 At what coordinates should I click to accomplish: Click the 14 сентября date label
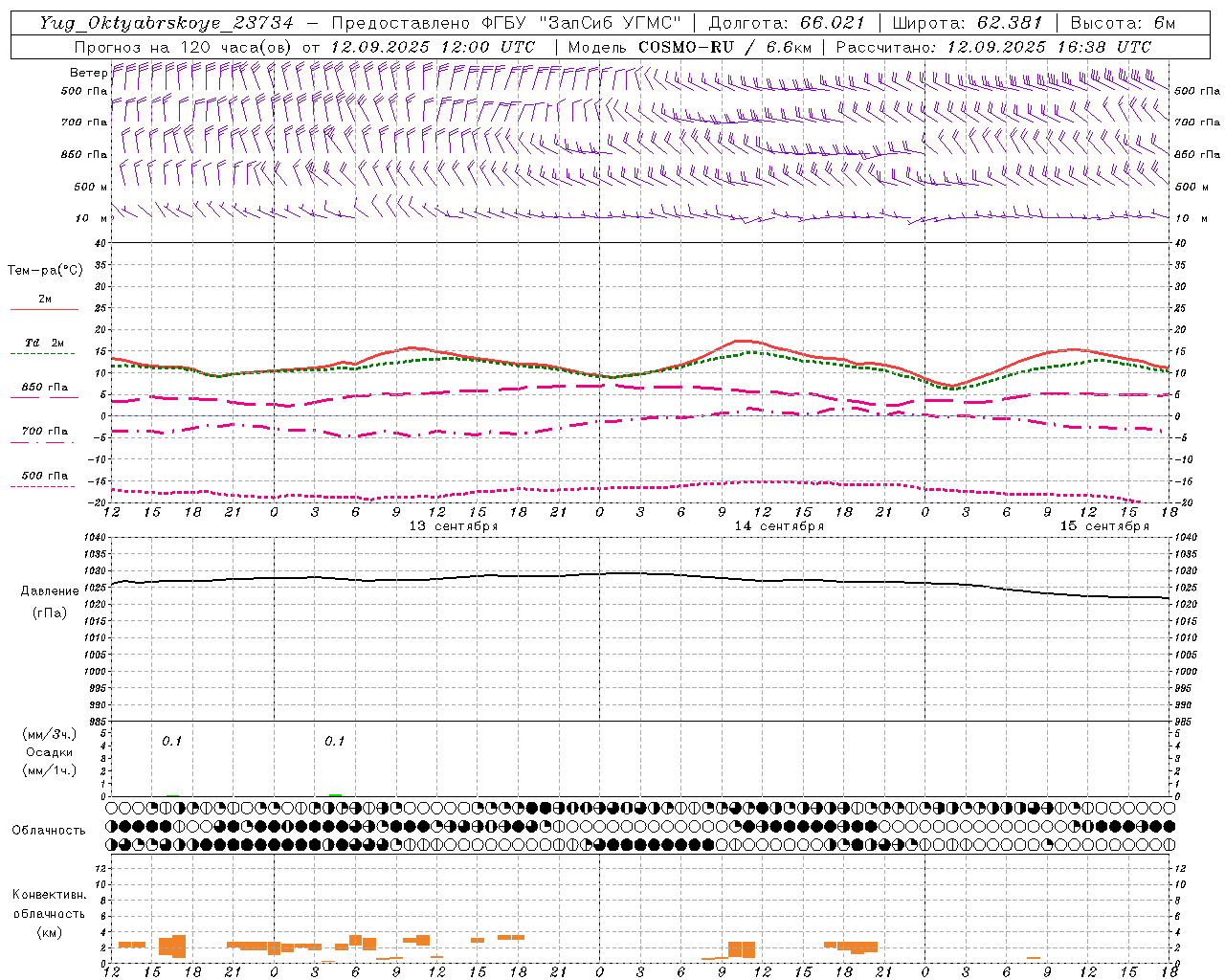click(779, 526)
